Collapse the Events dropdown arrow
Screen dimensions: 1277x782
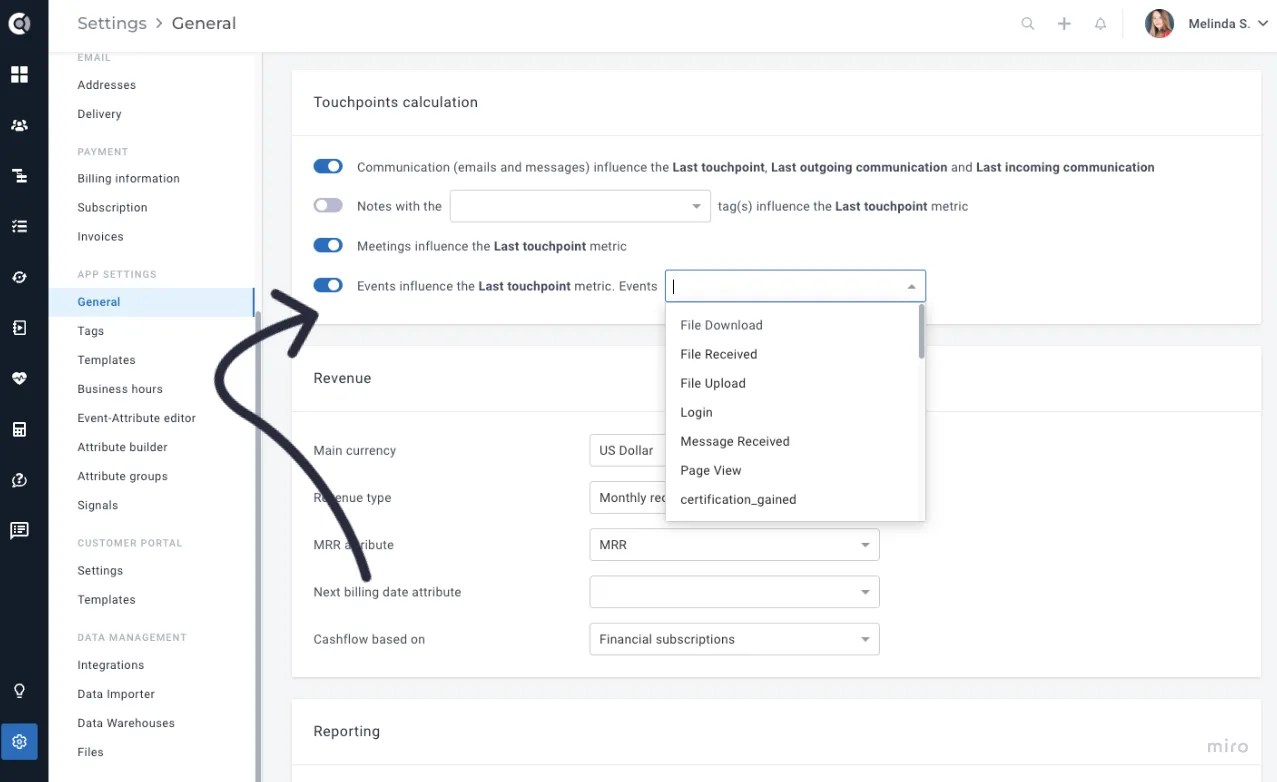911,287
